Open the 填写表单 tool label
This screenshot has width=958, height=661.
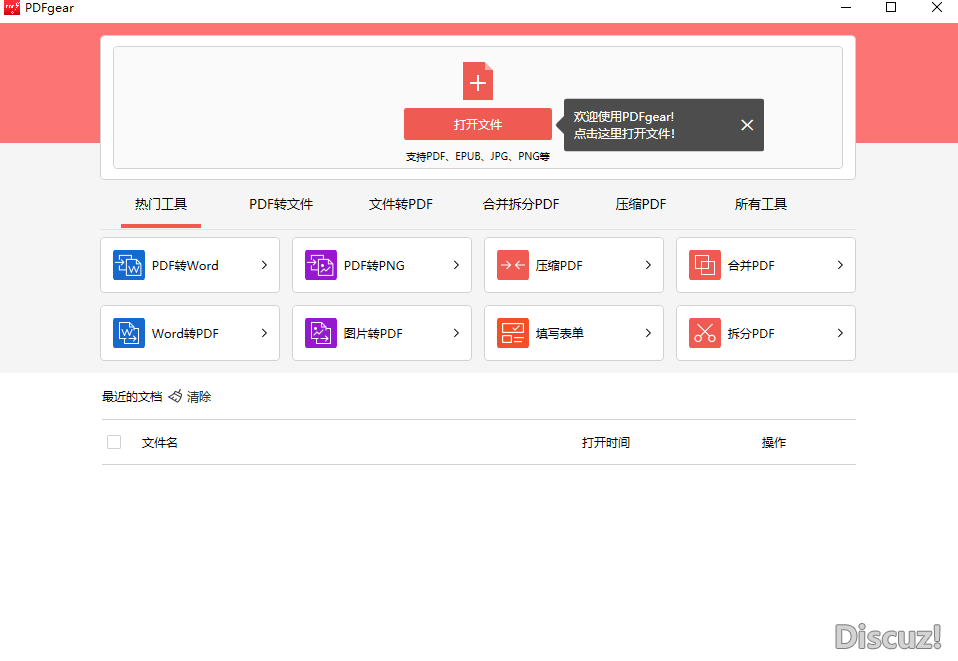[x=560, y=334]
